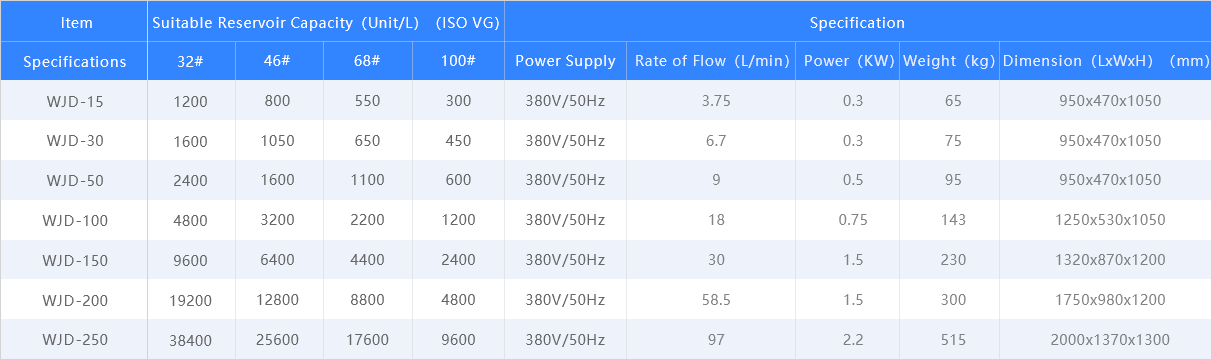Click the 46# column header
Screen dimensions: 1212x360
[278, 61]
